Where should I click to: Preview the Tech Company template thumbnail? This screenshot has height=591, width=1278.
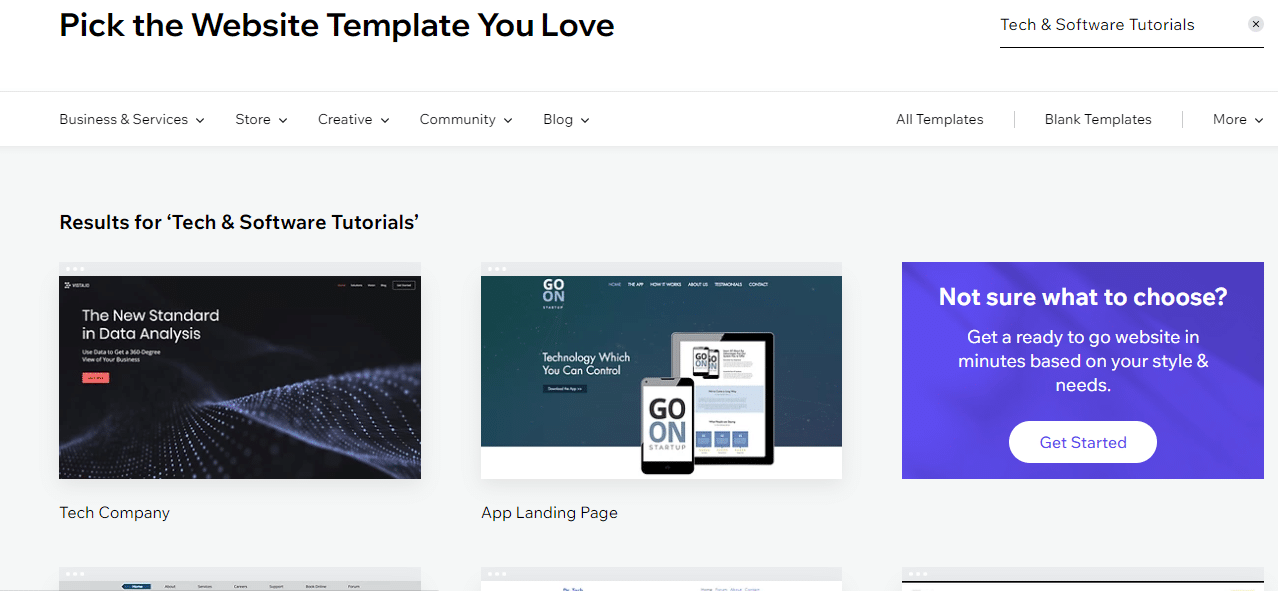(x=239, y=375)
